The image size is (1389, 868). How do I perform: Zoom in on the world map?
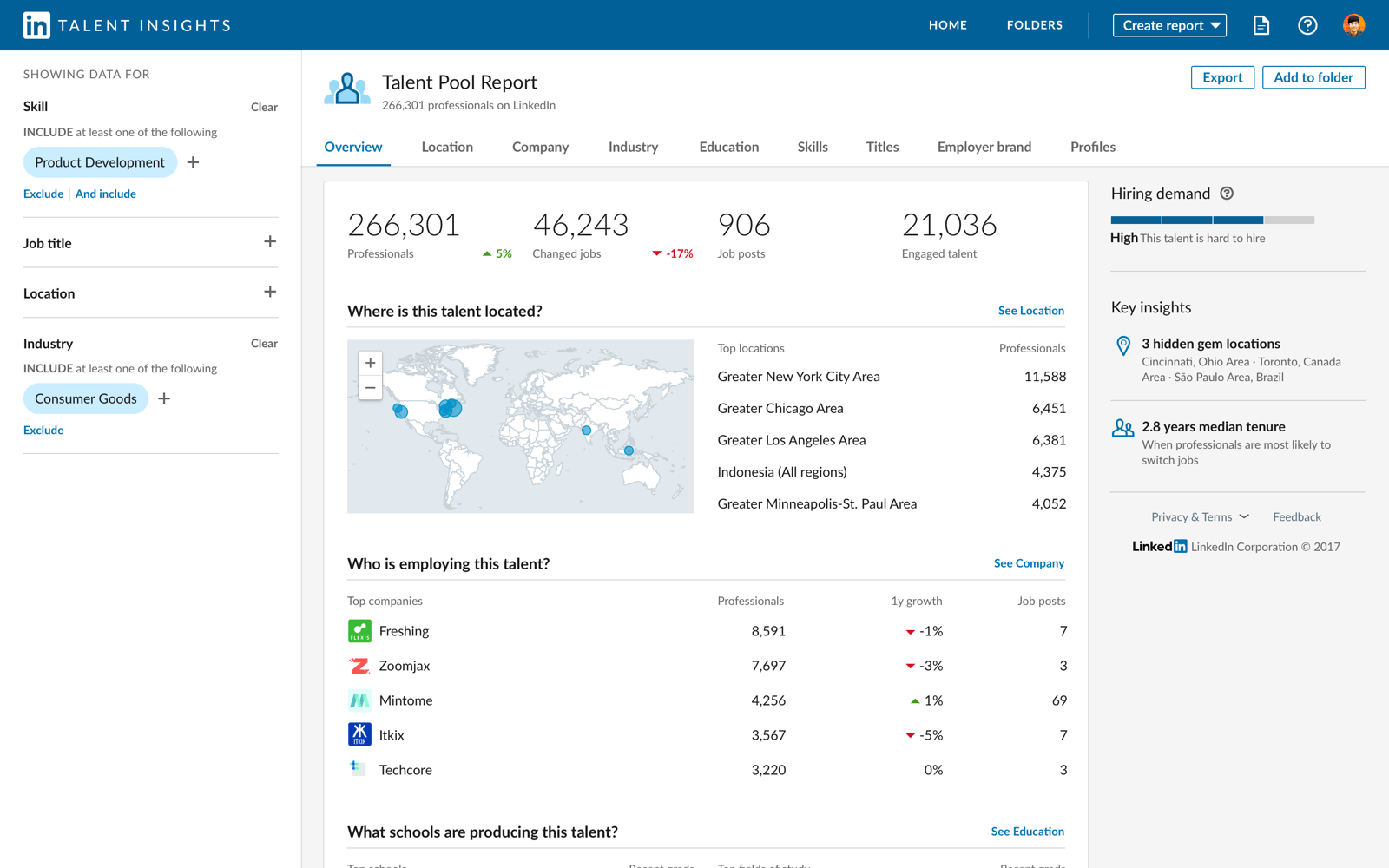370,362
